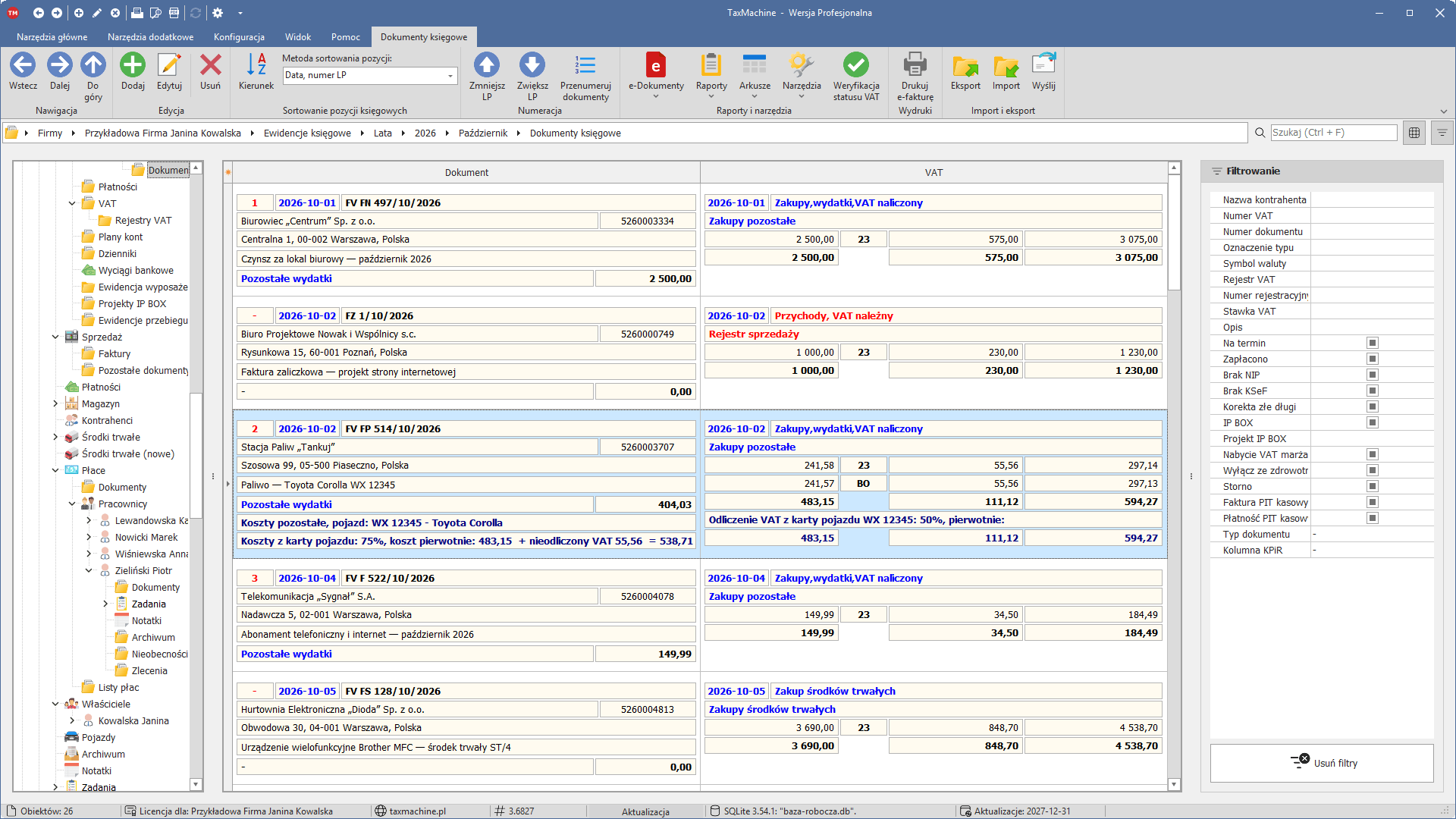Renumber documents with Przenumeruj dokumenty
This screenshot has width=1456, height=819.
(585, 65)
